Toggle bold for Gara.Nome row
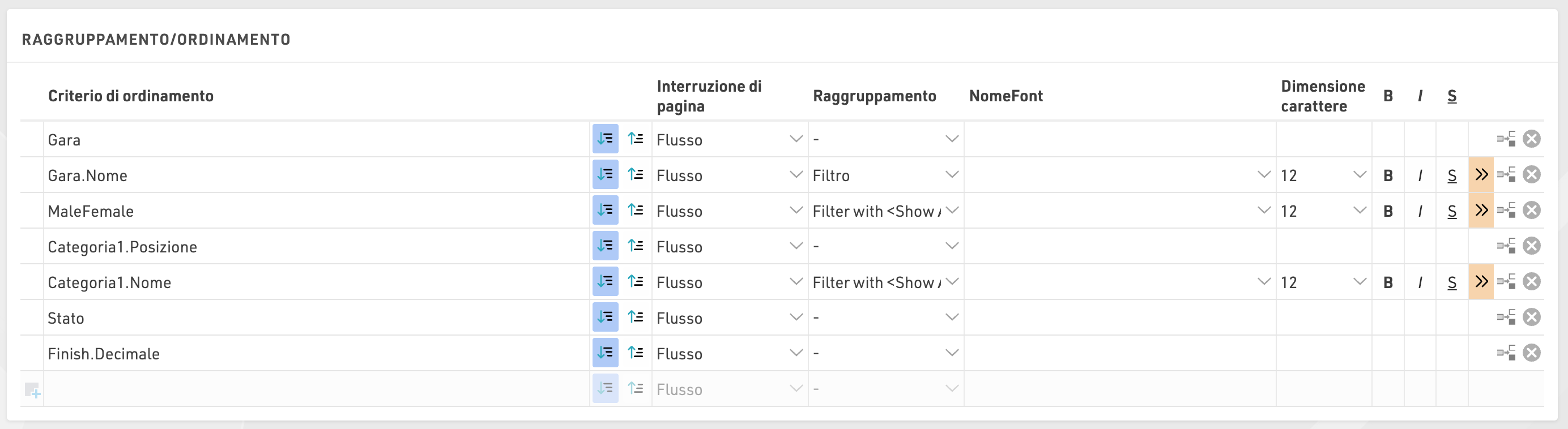The width and height of the screenshot is (1568, 429). point(1388,175)
